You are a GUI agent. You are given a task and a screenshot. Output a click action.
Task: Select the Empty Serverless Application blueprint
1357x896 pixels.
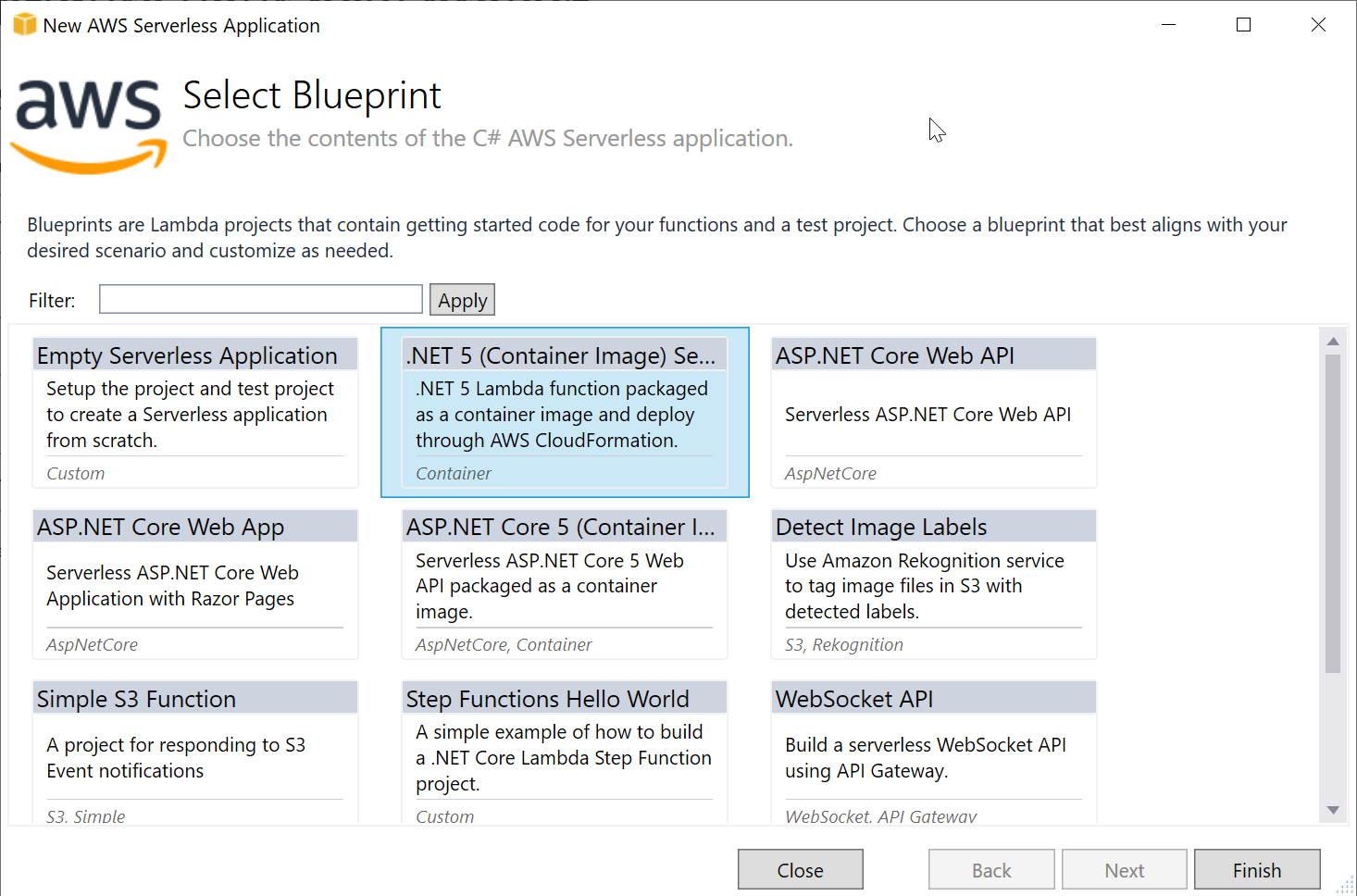[195, 412]
